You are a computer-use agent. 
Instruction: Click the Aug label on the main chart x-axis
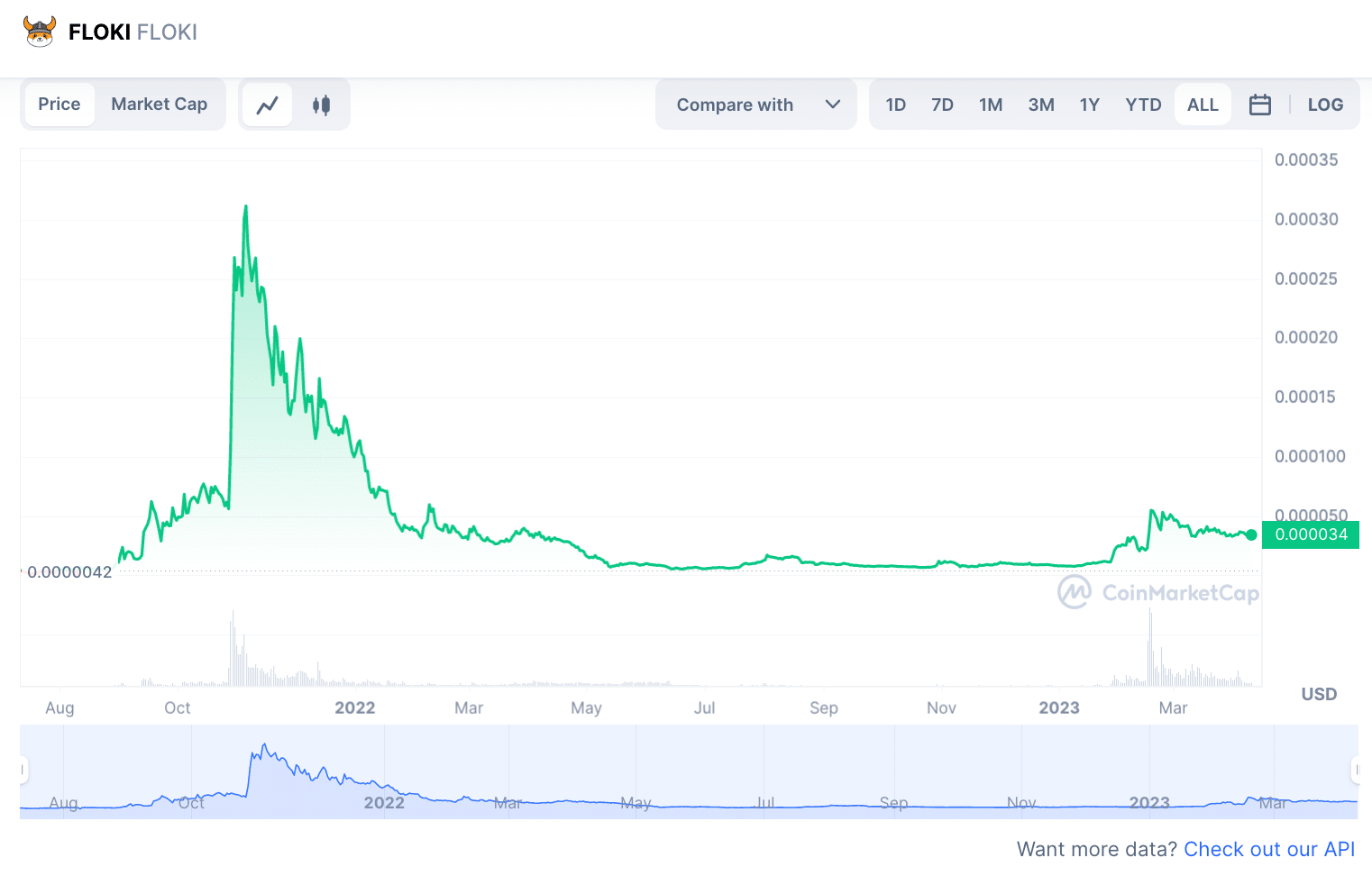click(x=59, y=707)
